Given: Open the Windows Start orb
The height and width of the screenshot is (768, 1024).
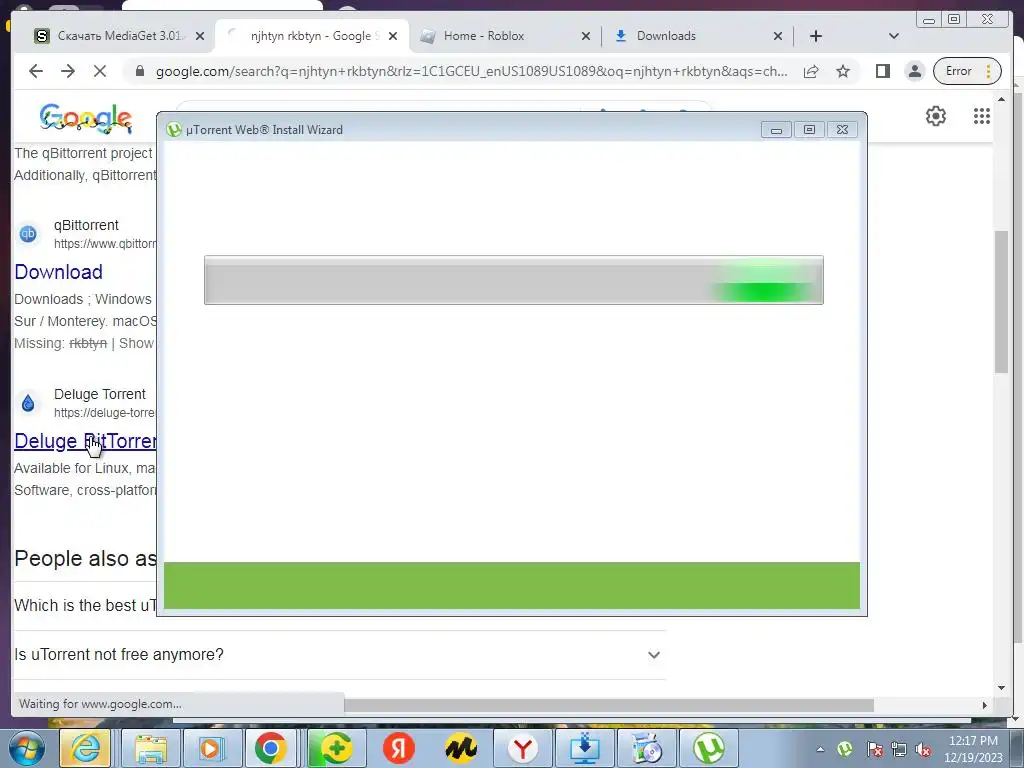Looking at the screenshot, I should click(25, 748).
